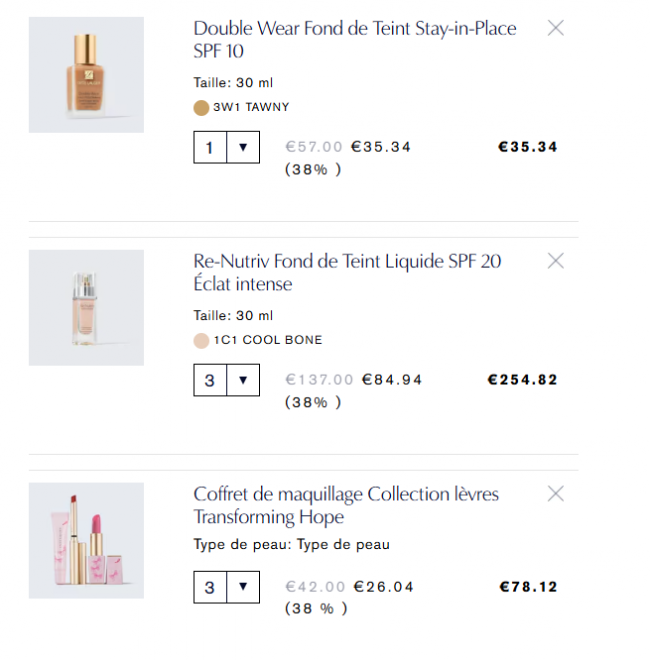The height and width of the screenshot is (660, 650).
Task: View Re-Nutriv foundation bottle image
Action: 86,308
